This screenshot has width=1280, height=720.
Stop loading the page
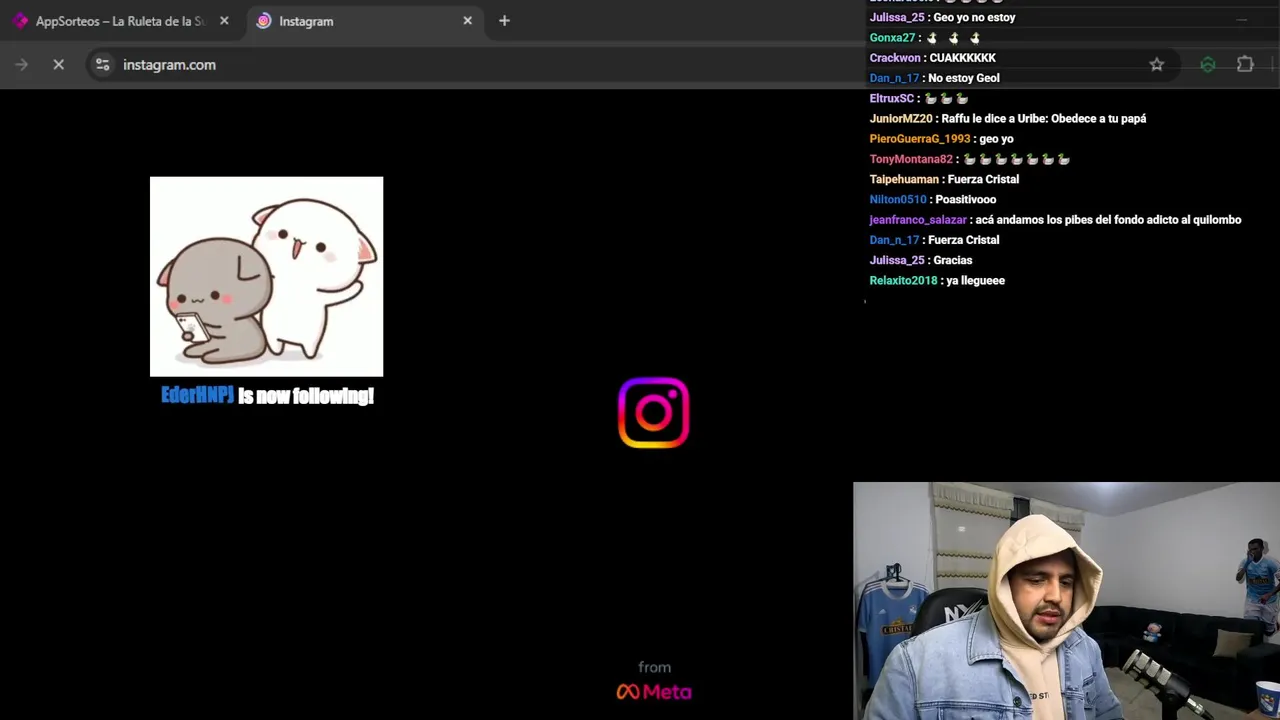tap(58, 64)
